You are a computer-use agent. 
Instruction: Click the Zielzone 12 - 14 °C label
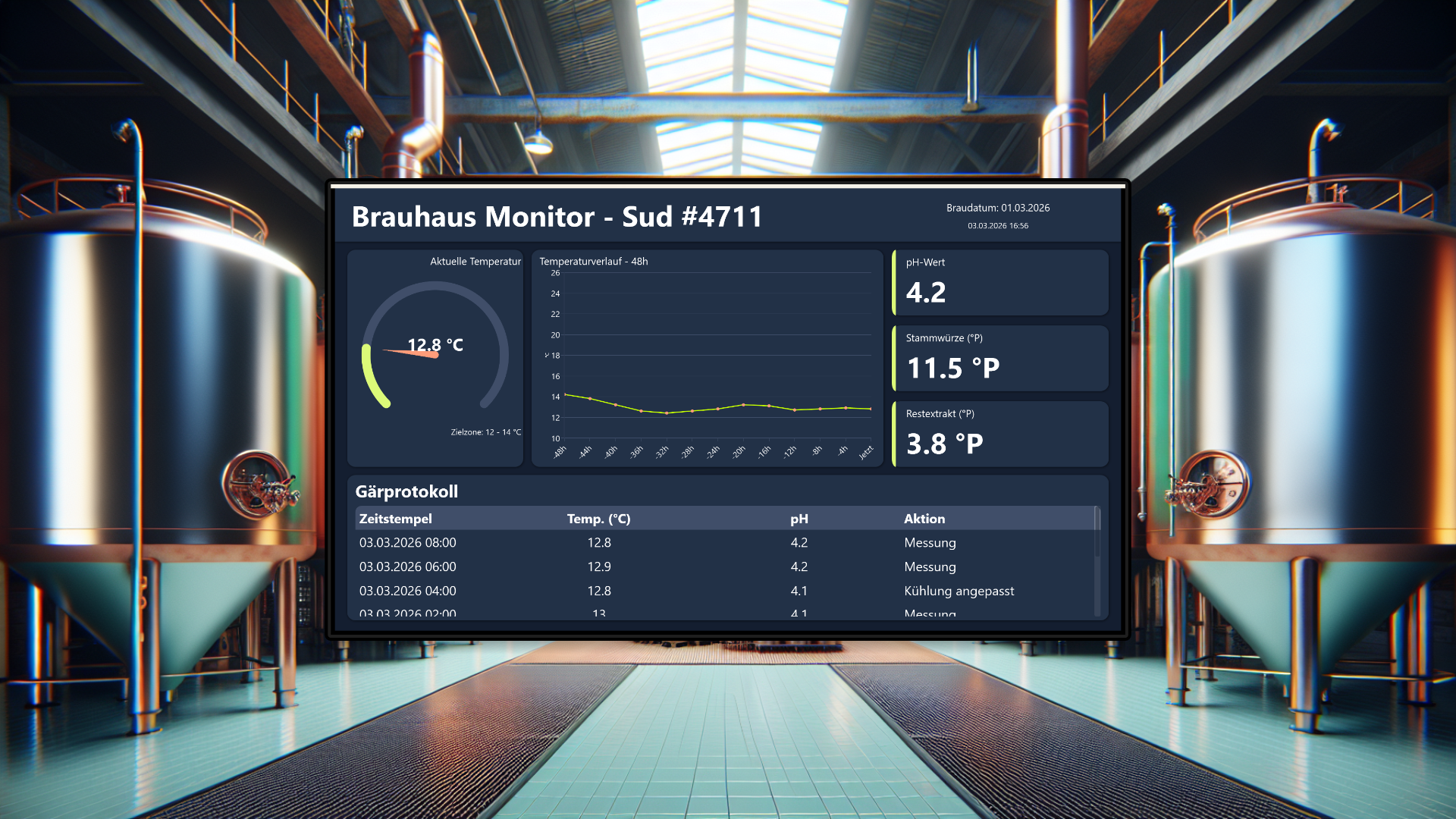(485, 431)
